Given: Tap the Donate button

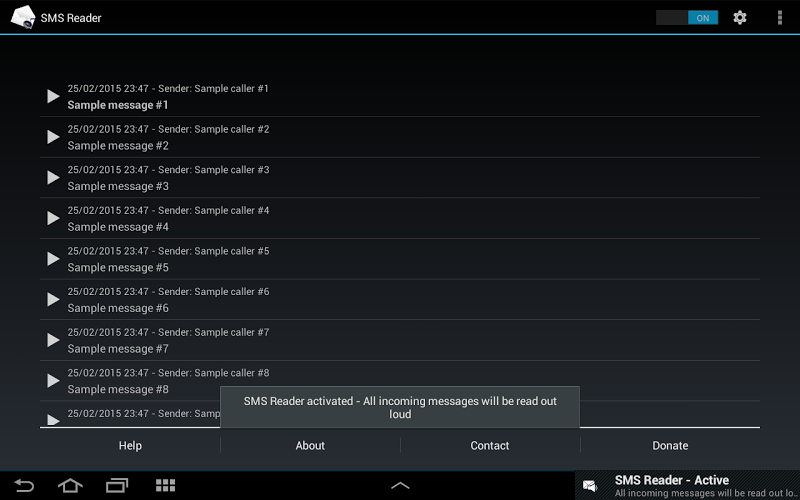Looking at the screenshot, I should coord(670,445).
